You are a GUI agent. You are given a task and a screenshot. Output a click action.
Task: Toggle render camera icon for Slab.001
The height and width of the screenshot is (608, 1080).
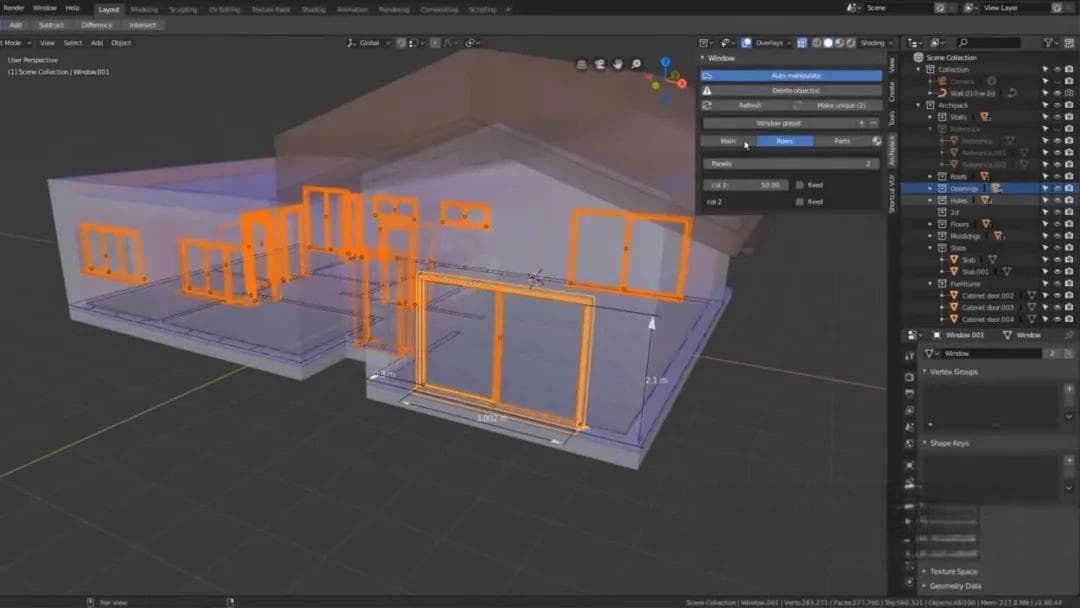click(1069, 272)
